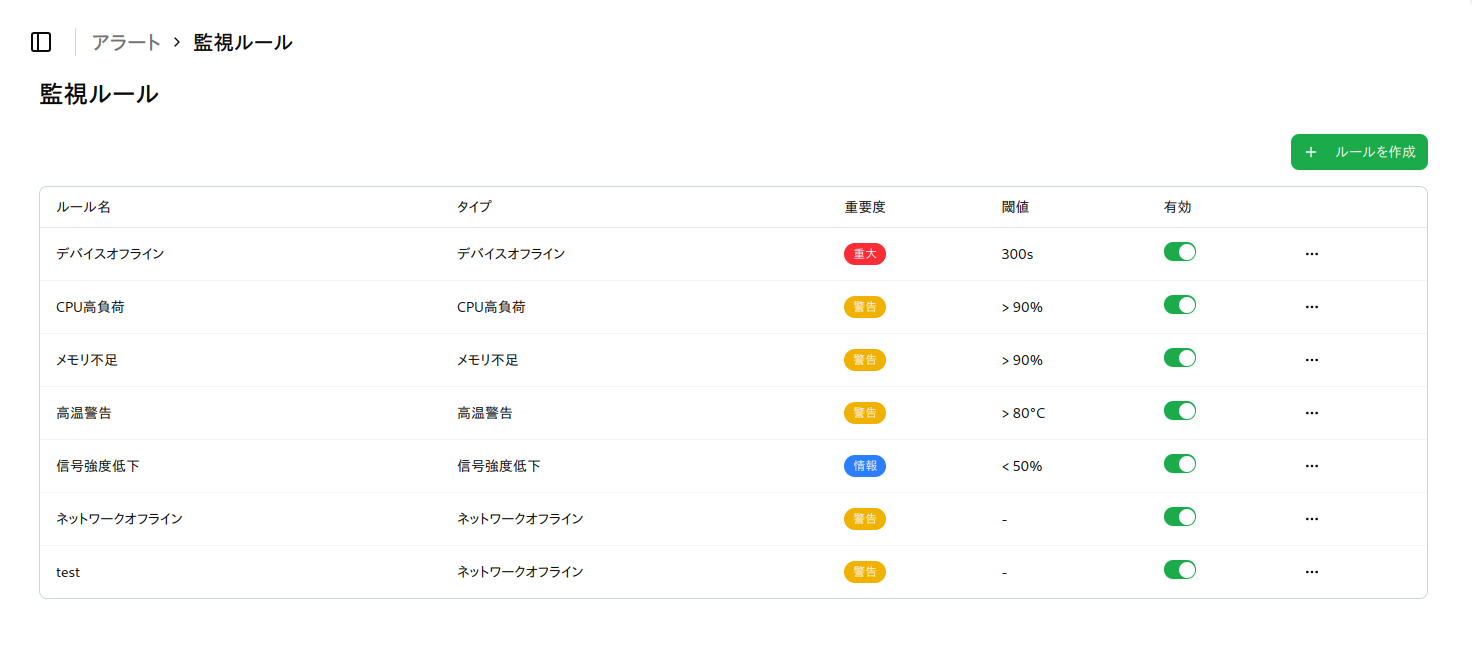Open more options for メモリ不足 rule
This screenshot has width=1472, height=663.
(1312, 360)
